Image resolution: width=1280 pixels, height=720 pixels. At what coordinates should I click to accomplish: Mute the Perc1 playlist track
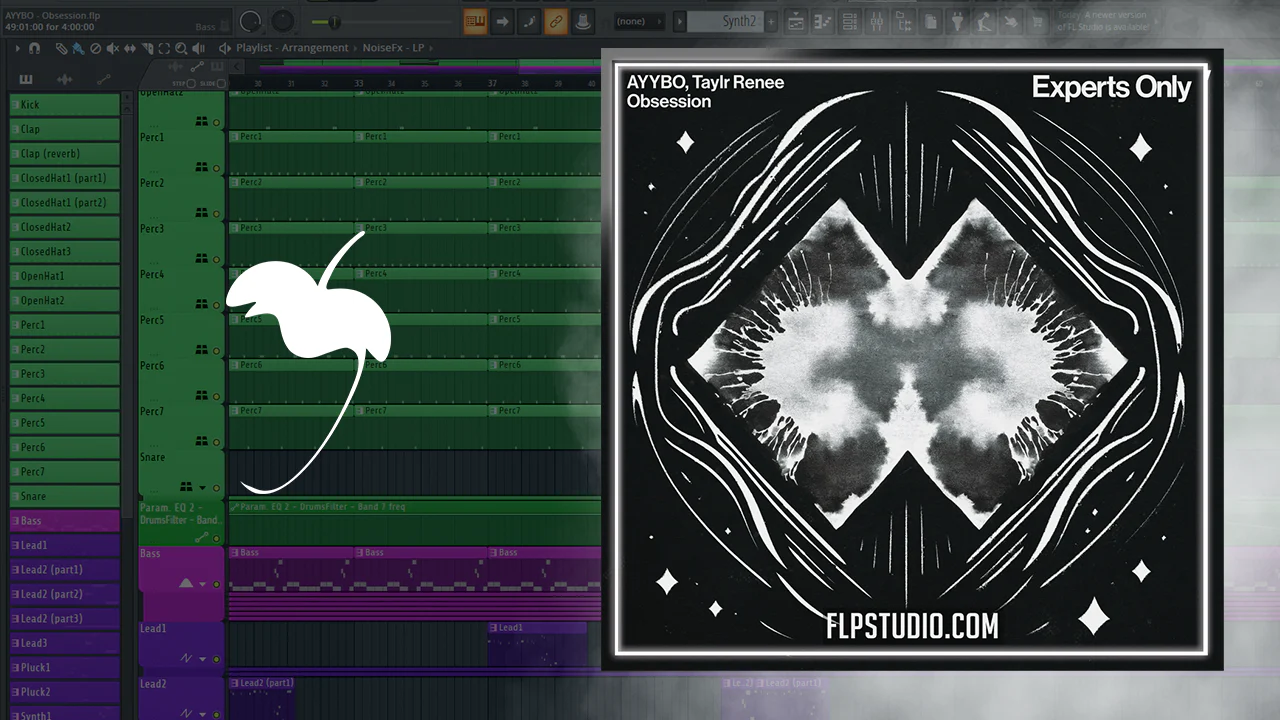click(x=217, y=168)
